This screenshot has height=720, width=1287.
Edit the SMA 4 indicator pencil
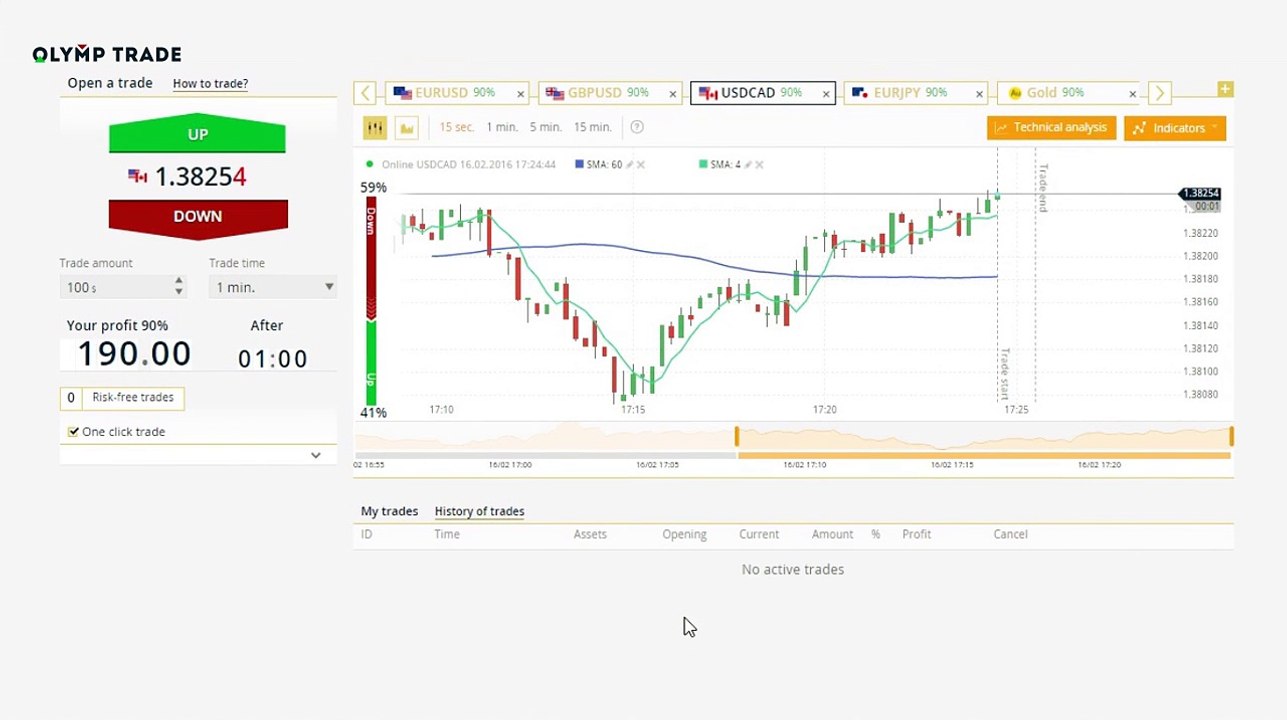[x=748, y=164]
